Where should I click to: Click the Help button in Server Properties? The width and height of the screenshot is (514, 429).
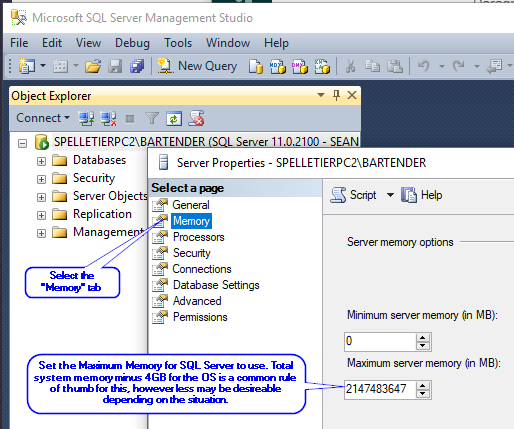tap(422, 195)
